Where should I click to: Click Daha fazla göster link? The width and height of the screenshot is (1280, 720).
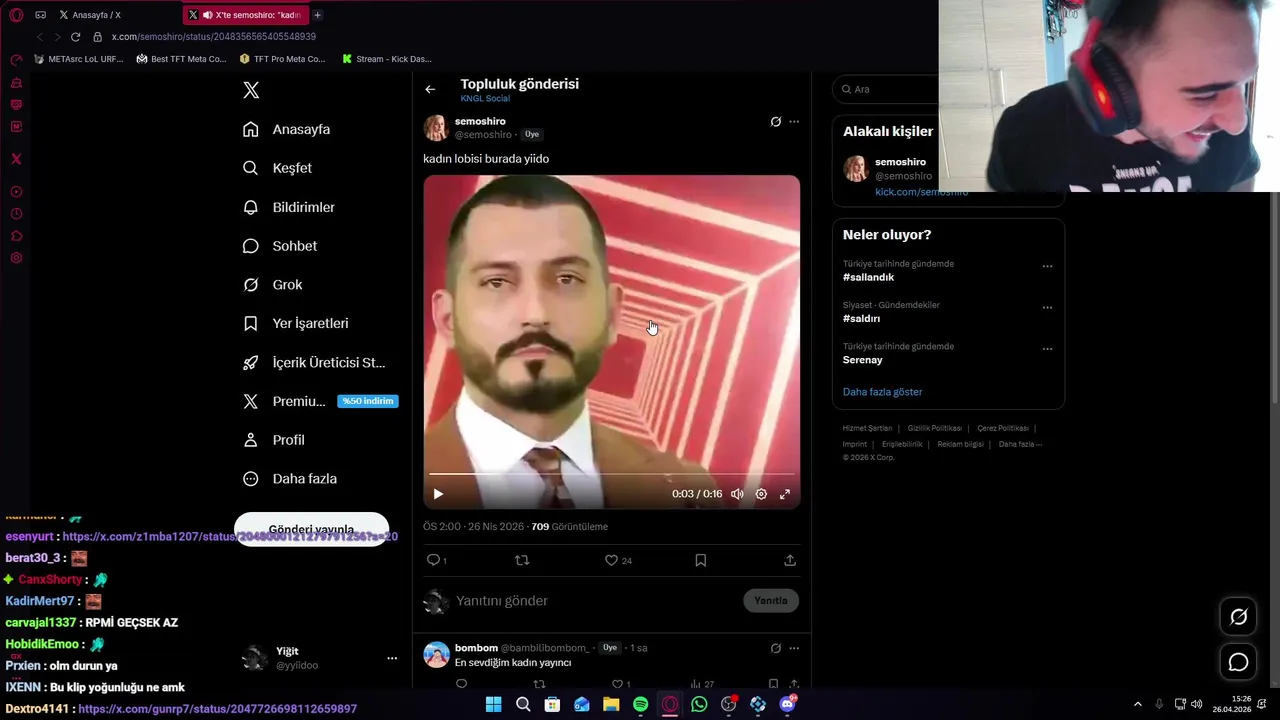[x=882, y=392]
